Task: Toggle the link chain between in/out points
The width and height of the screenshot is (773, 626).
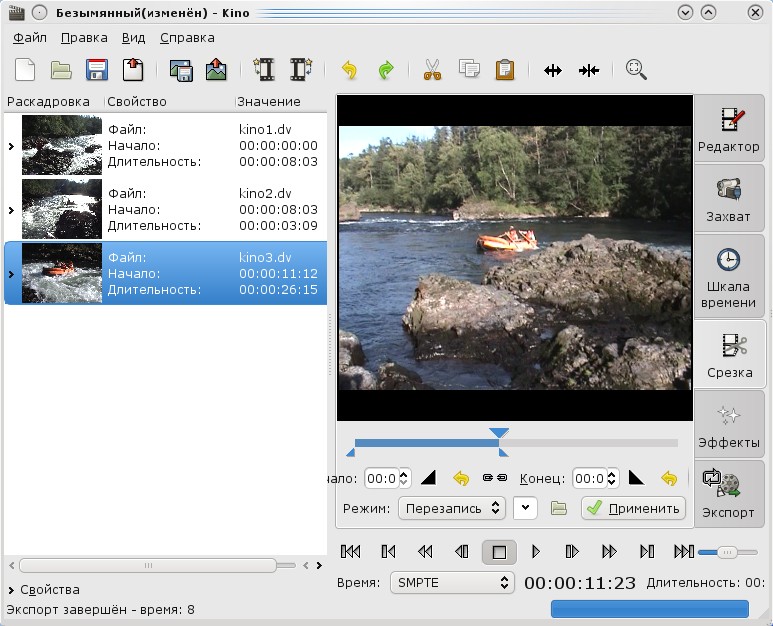Action: click(495, 478)
